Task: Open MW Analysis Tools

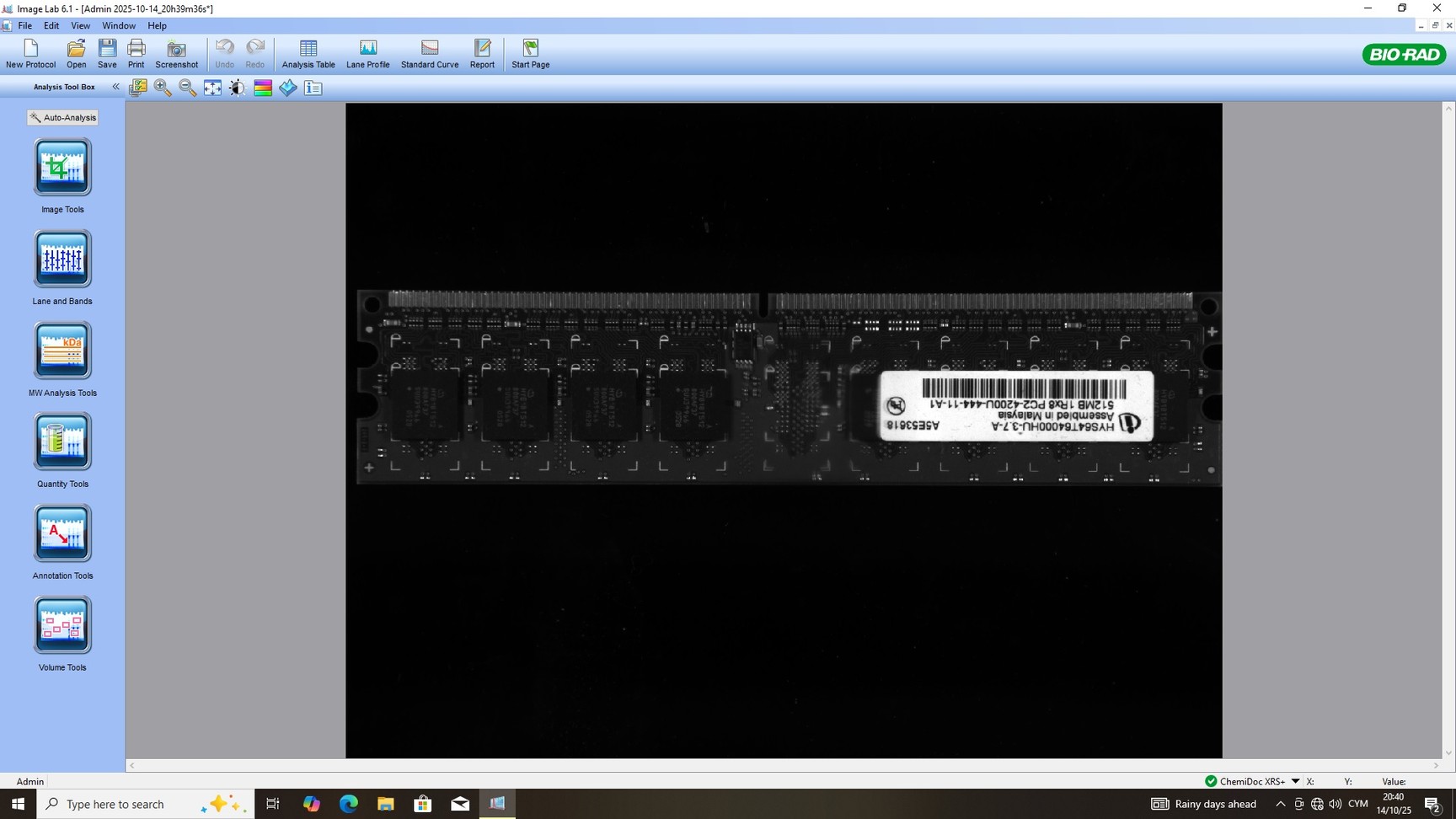Action: pyautogui.click(x=62, y=351)
